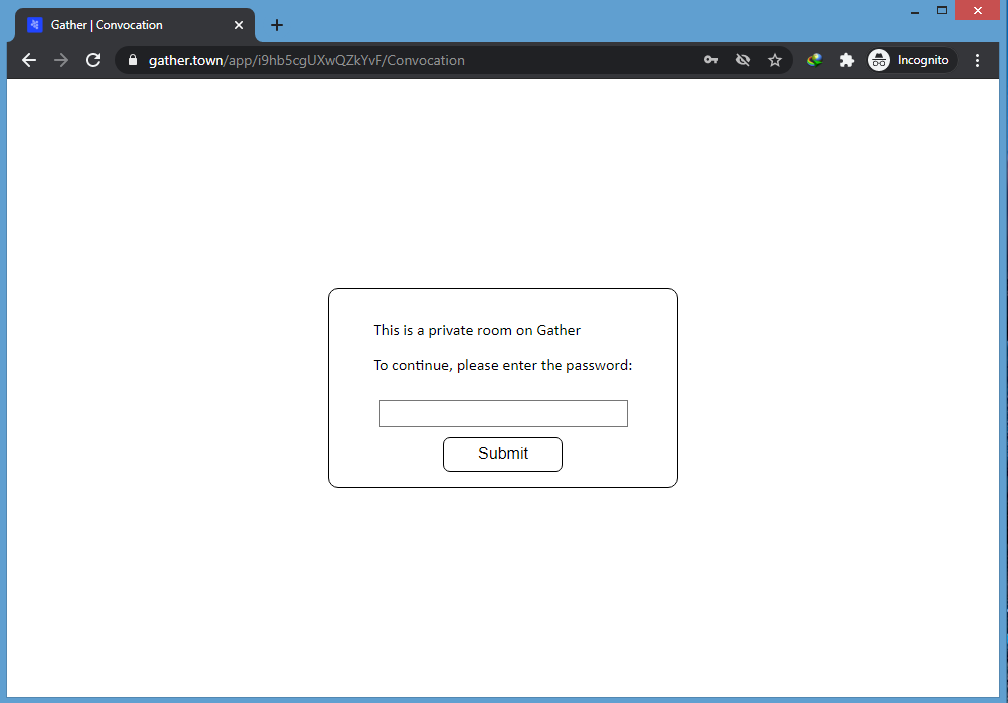Click the text "This is a private room on Gather"
1008x703 pixels.
[x=477, y=330]
